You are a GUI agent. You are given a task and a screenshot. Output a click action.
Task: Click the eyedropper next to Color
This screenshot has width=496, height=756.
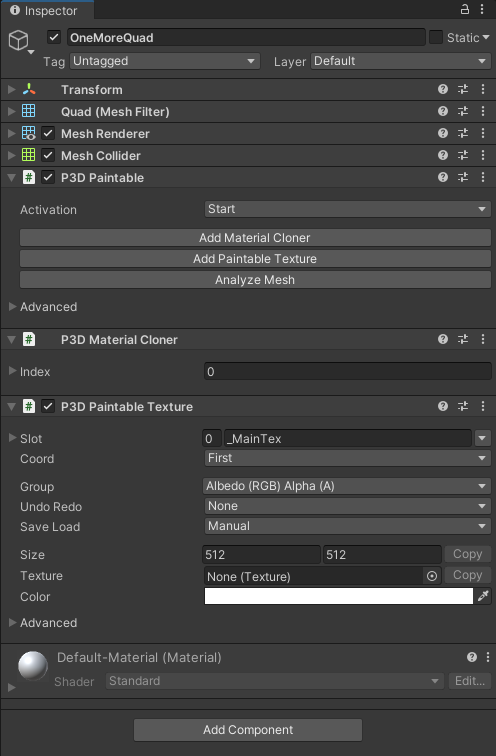(483, 596)
